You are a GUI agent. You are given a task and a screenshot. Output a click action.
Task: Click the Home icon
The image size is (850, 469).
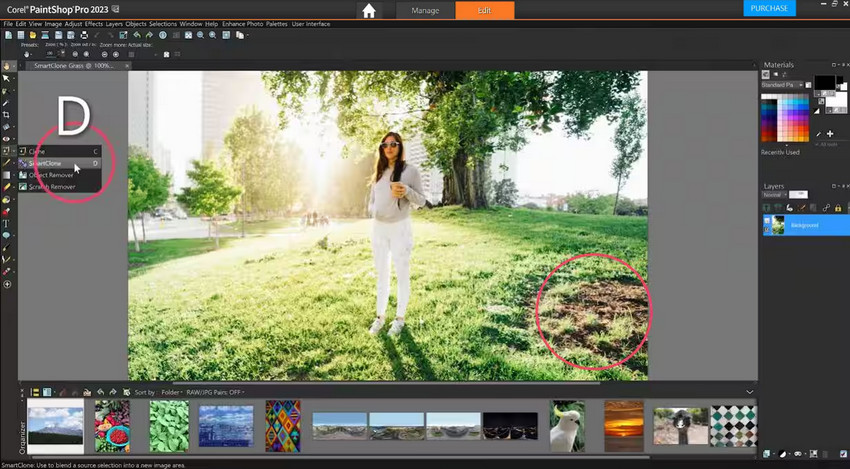click(369, 11)
